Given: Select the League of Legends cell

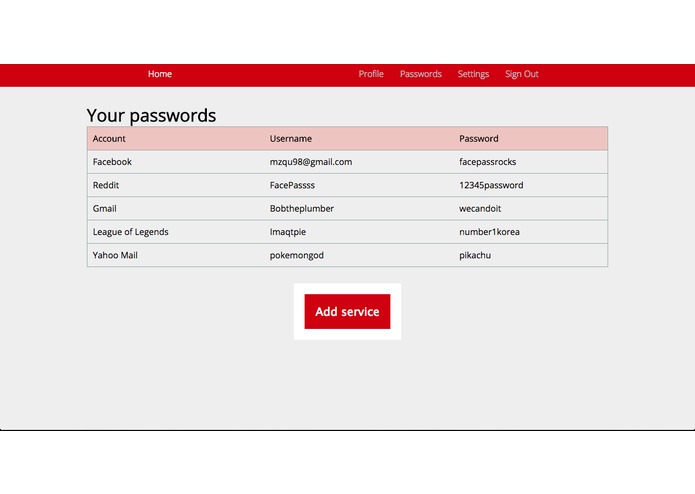Looking at the screenshot, I should (x=131, y=232).
